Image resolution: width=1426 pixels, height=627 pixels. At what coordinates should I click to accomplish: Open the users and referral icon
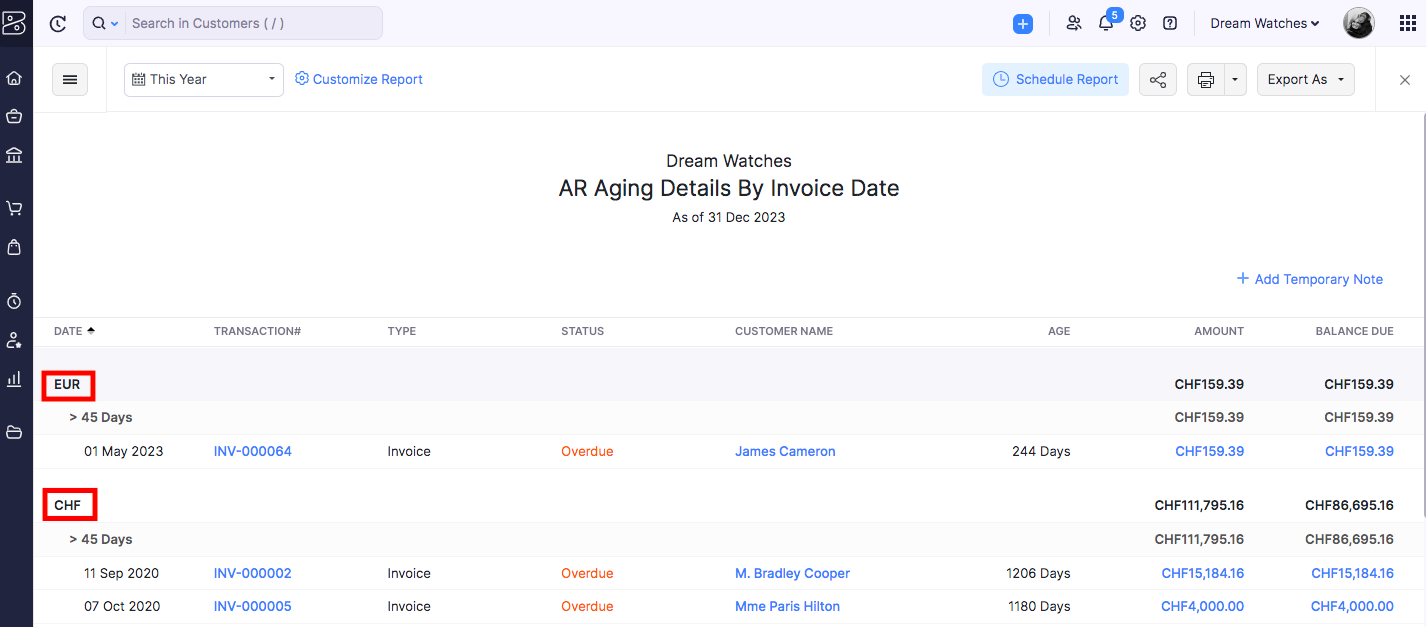pos(1074,23)
